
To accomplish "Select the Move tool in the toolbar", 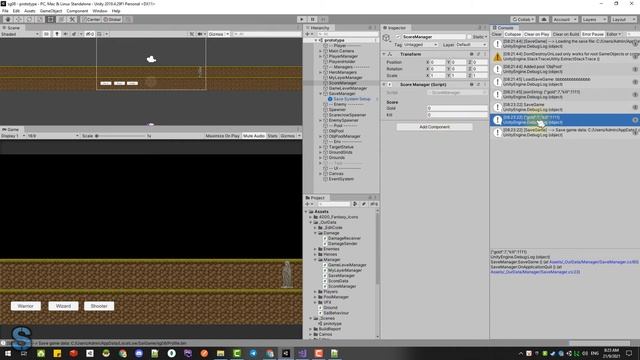I will click(x=18, y=19).
